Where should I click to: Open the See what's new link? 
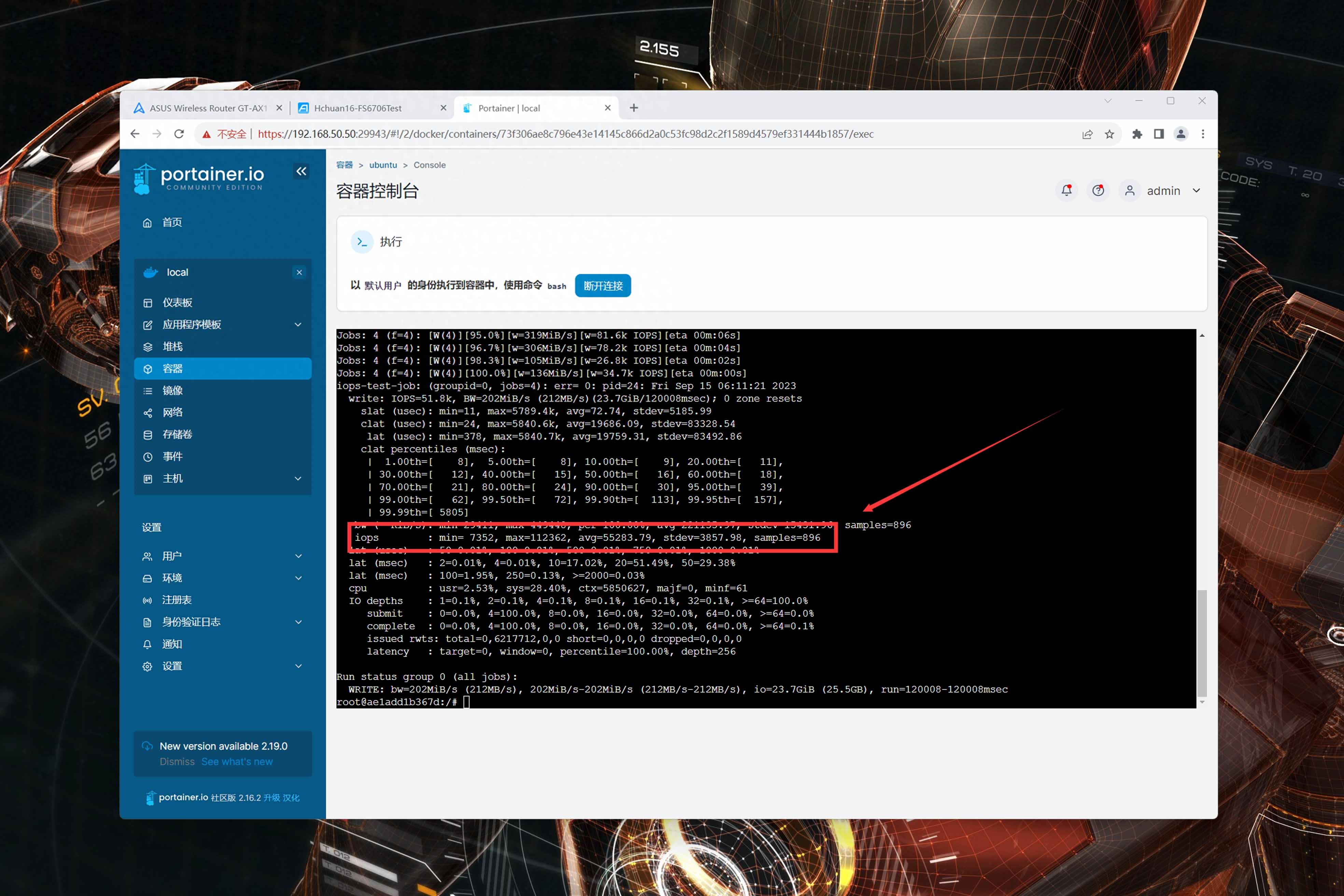pyautogui.click(x=237, y=762)
